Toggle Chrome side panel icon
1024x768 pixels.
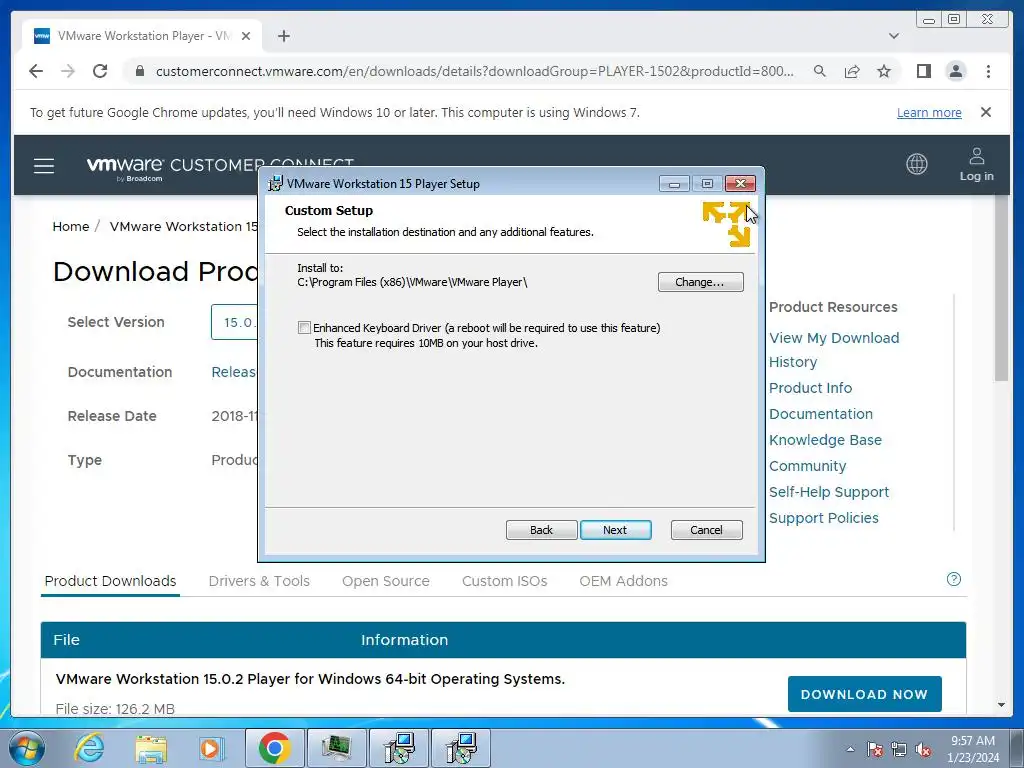(923, 71)
